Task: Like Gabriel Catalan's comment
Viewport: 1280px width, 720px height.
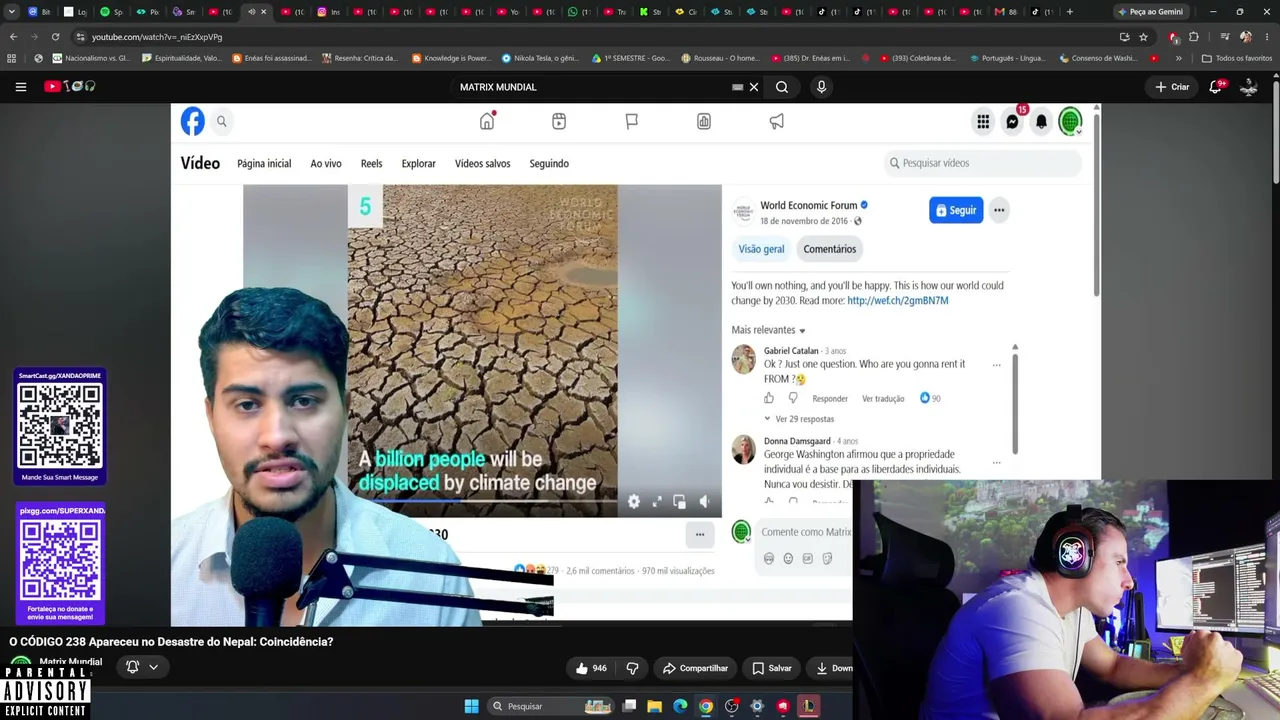Action: [769, 398]
